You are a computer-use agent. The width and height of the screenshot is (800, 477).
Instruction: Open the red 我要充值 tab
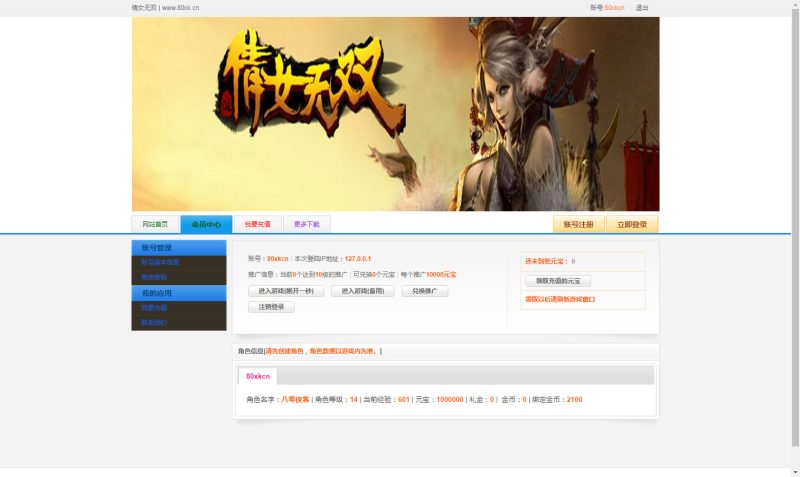pos(258,224)
